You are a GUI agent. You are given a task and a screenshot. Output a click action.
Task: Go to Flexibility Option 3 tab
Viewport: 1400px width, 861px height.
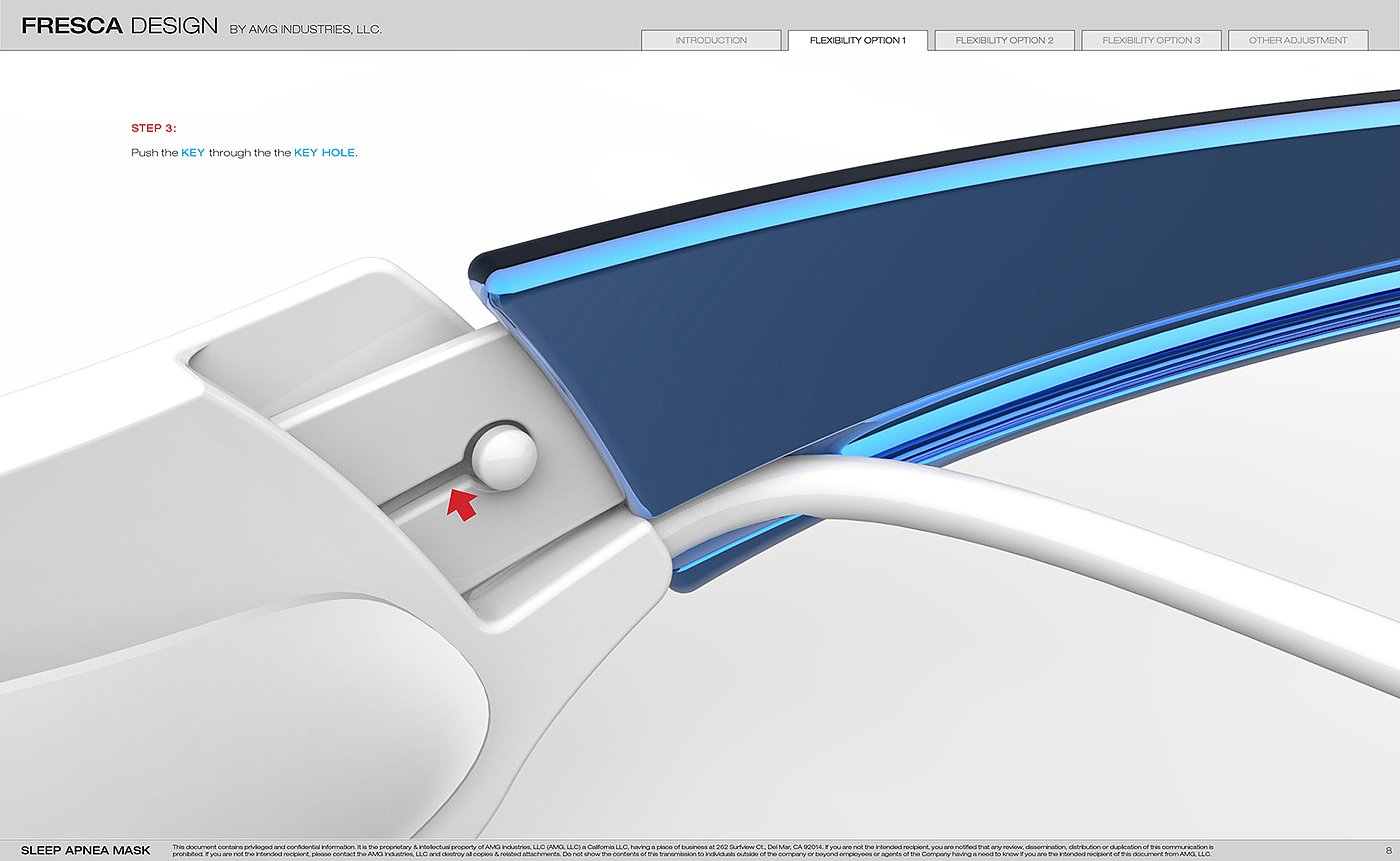[1151, 40]
